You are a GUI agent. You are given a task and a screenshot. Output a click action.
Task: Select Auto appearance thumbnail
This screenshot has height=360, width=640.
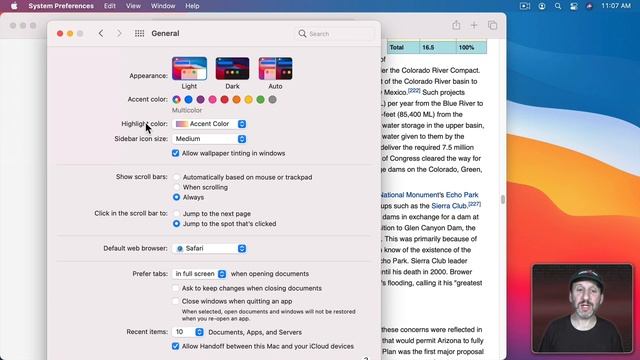(276, 69)
